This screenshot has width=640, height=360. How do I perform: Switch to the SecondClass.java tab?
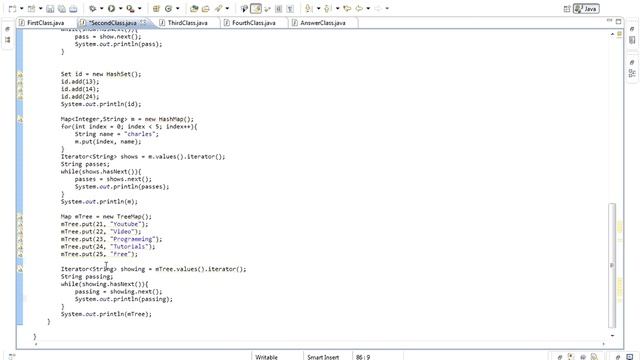[113, 23]
